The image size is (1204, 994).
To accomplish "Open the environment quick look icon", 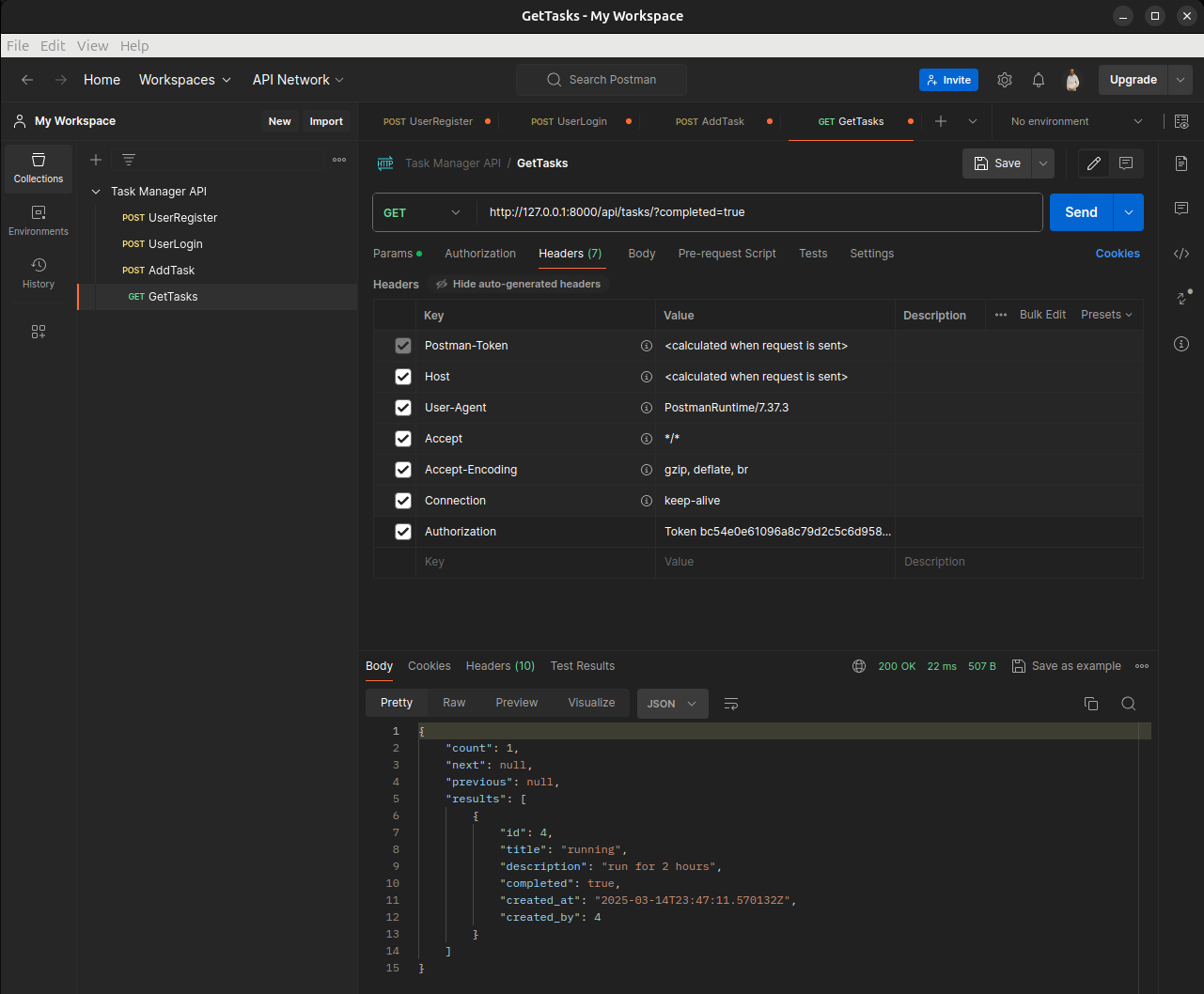I will pos(1181,121).
